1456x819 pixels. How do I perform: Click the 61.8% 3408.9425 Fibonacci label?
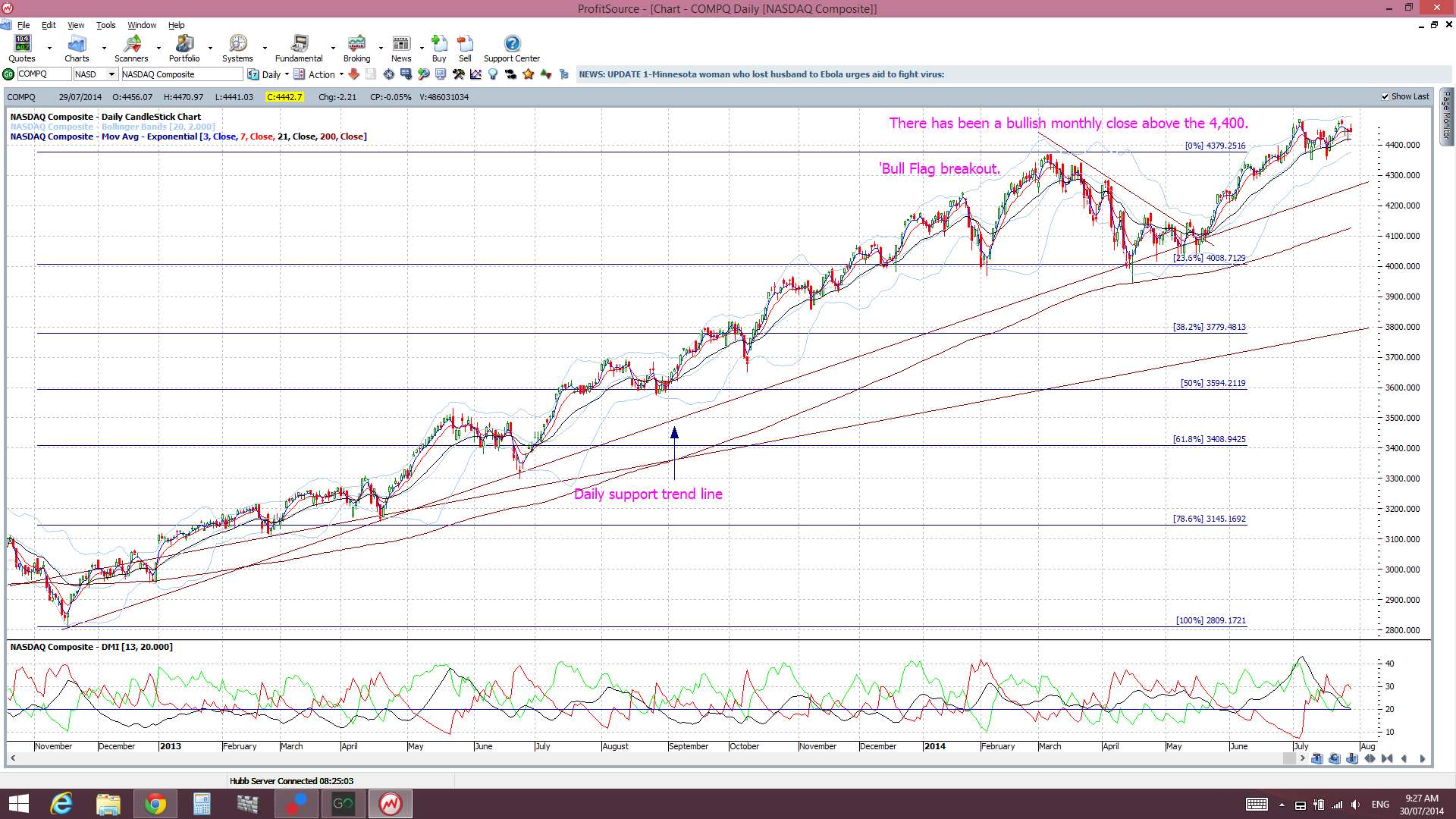(1209, 439)
